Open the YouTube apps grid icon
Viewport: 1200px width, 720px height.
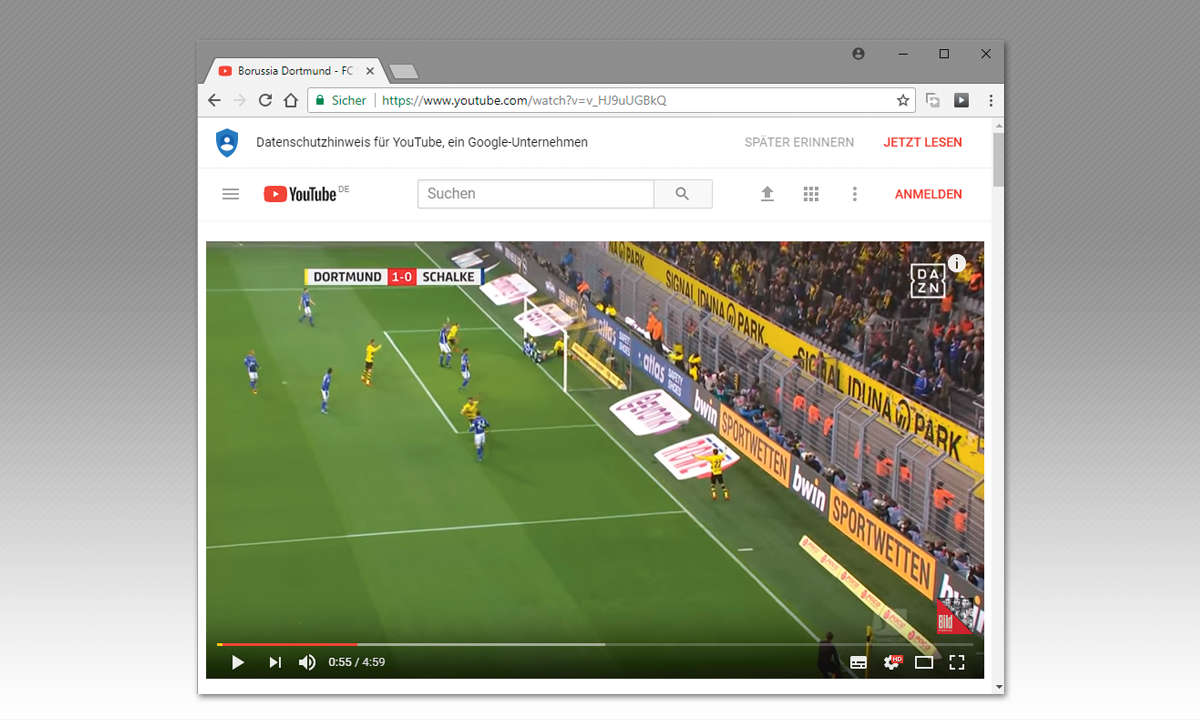pyautogui.click(x=811, y=194)
